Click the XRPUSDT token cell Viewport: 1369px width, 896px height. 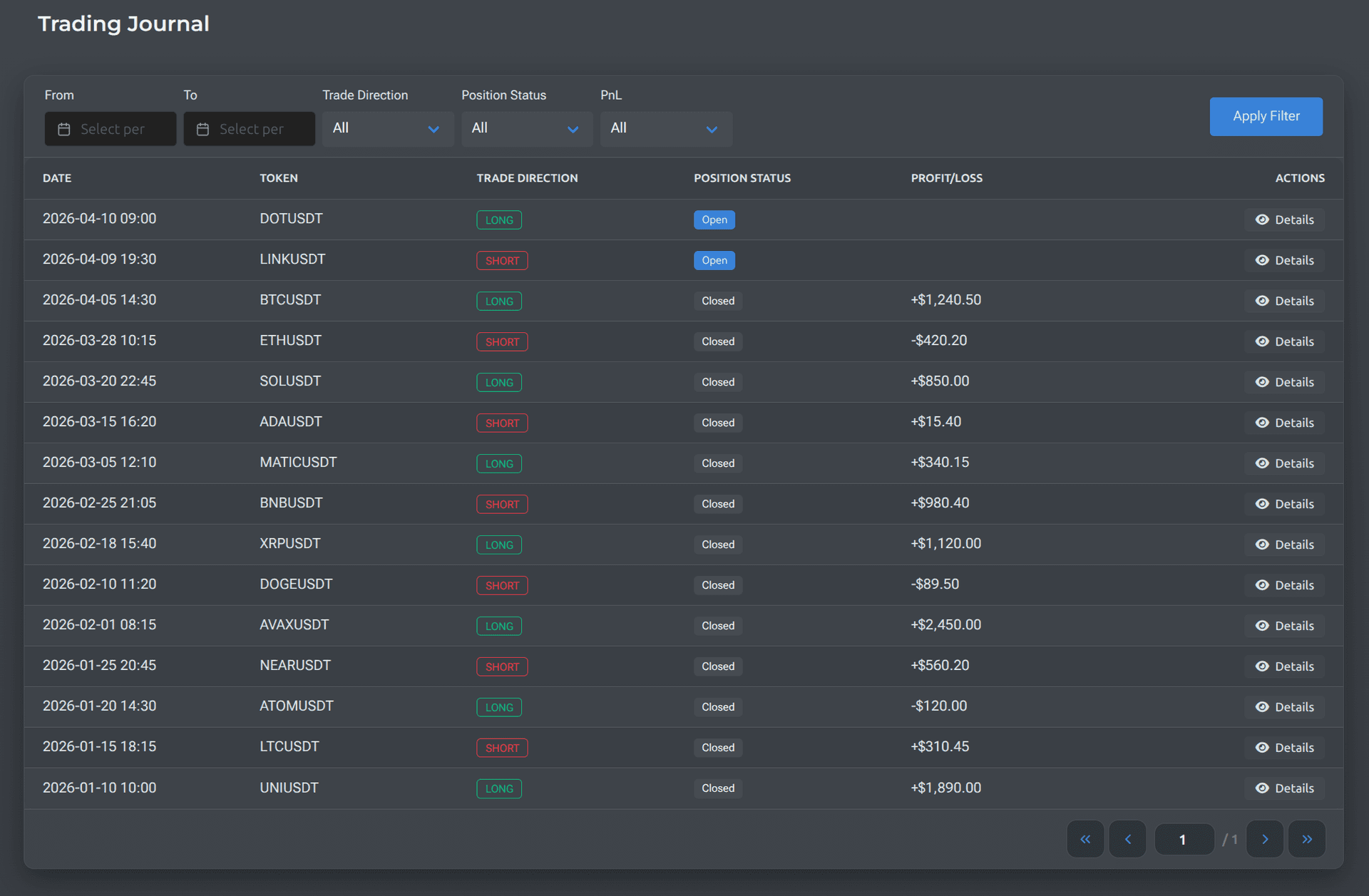point(290,544)
